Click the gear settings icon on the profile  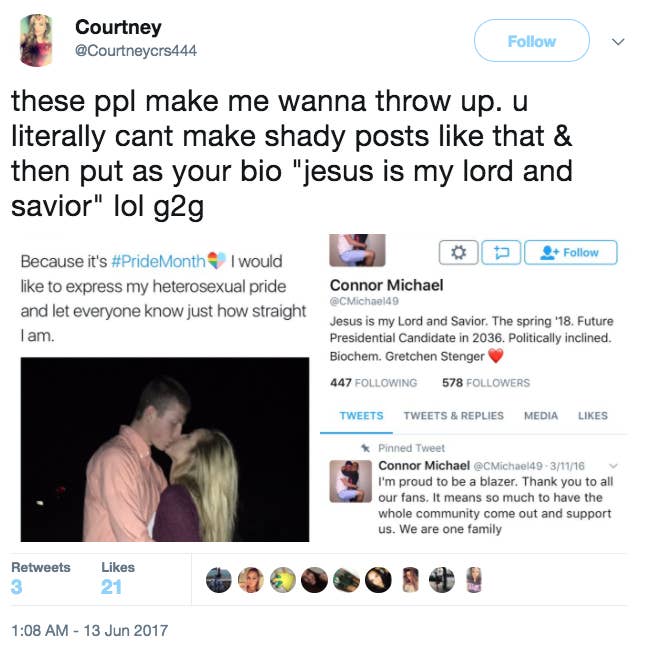click(458, 252)
